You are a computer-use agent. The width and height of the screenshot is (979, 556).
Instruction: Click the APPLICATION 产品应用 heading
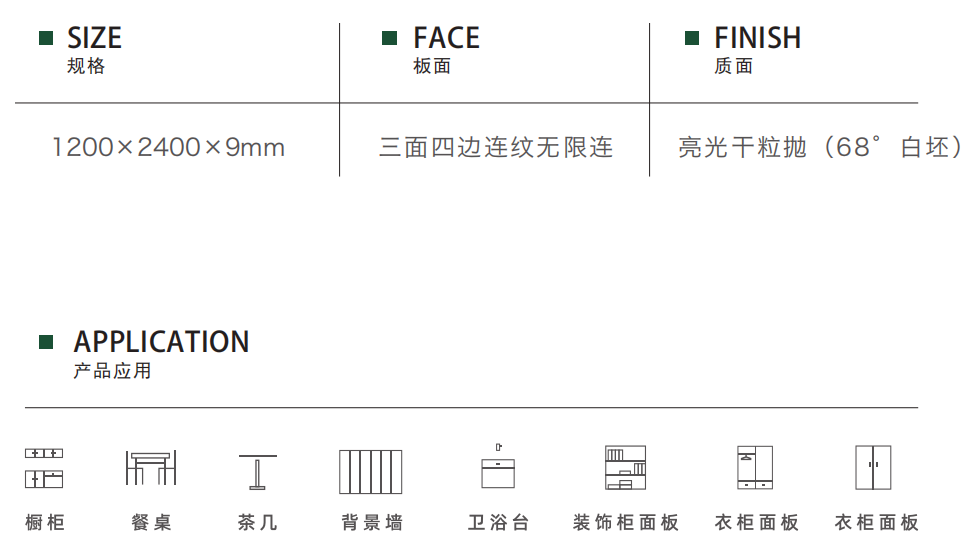pyautogui.click(x=161, y=354)
